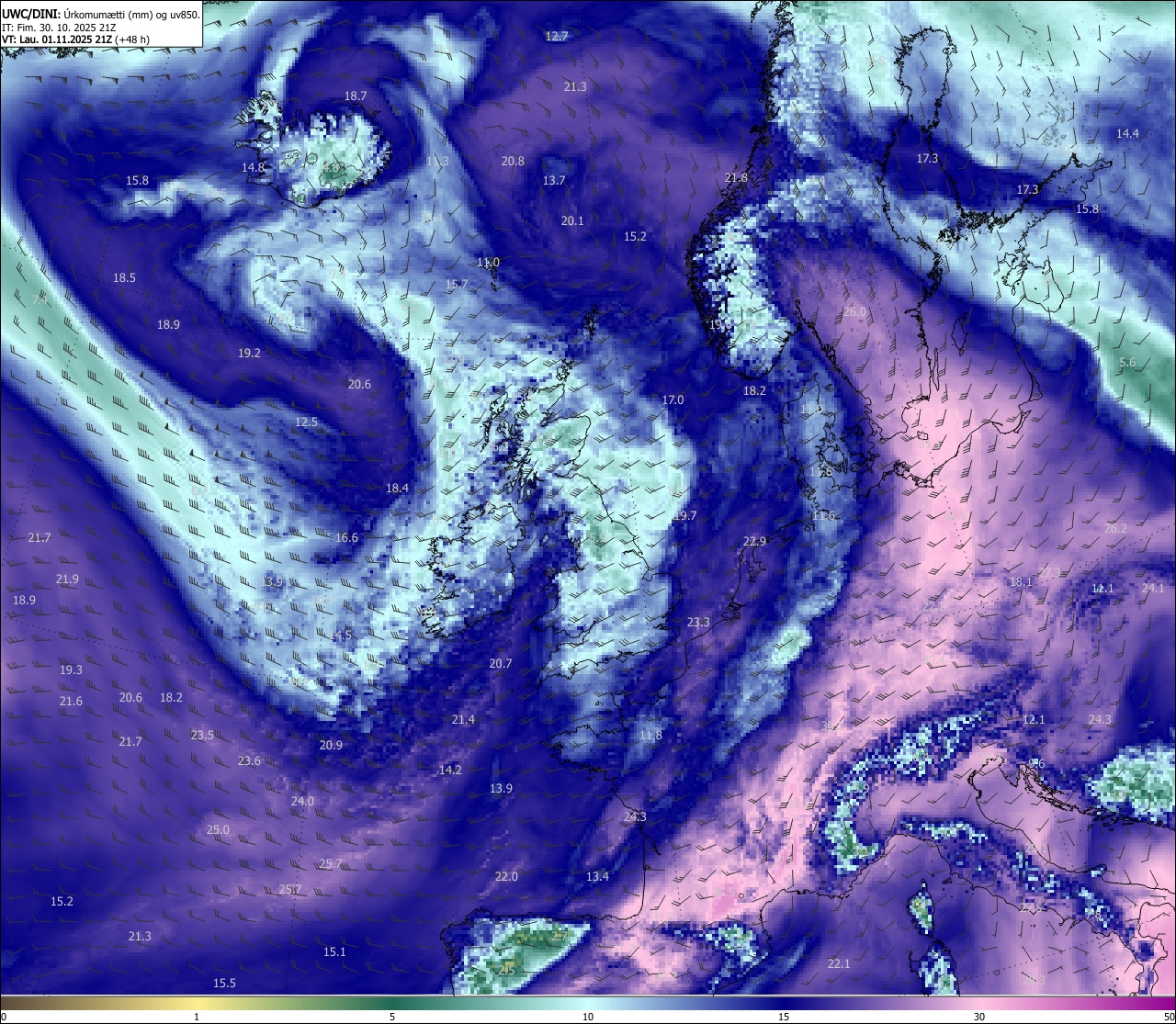
Task: Click the 21.8 value near Norway's coast
Action: tap(736, 177)
